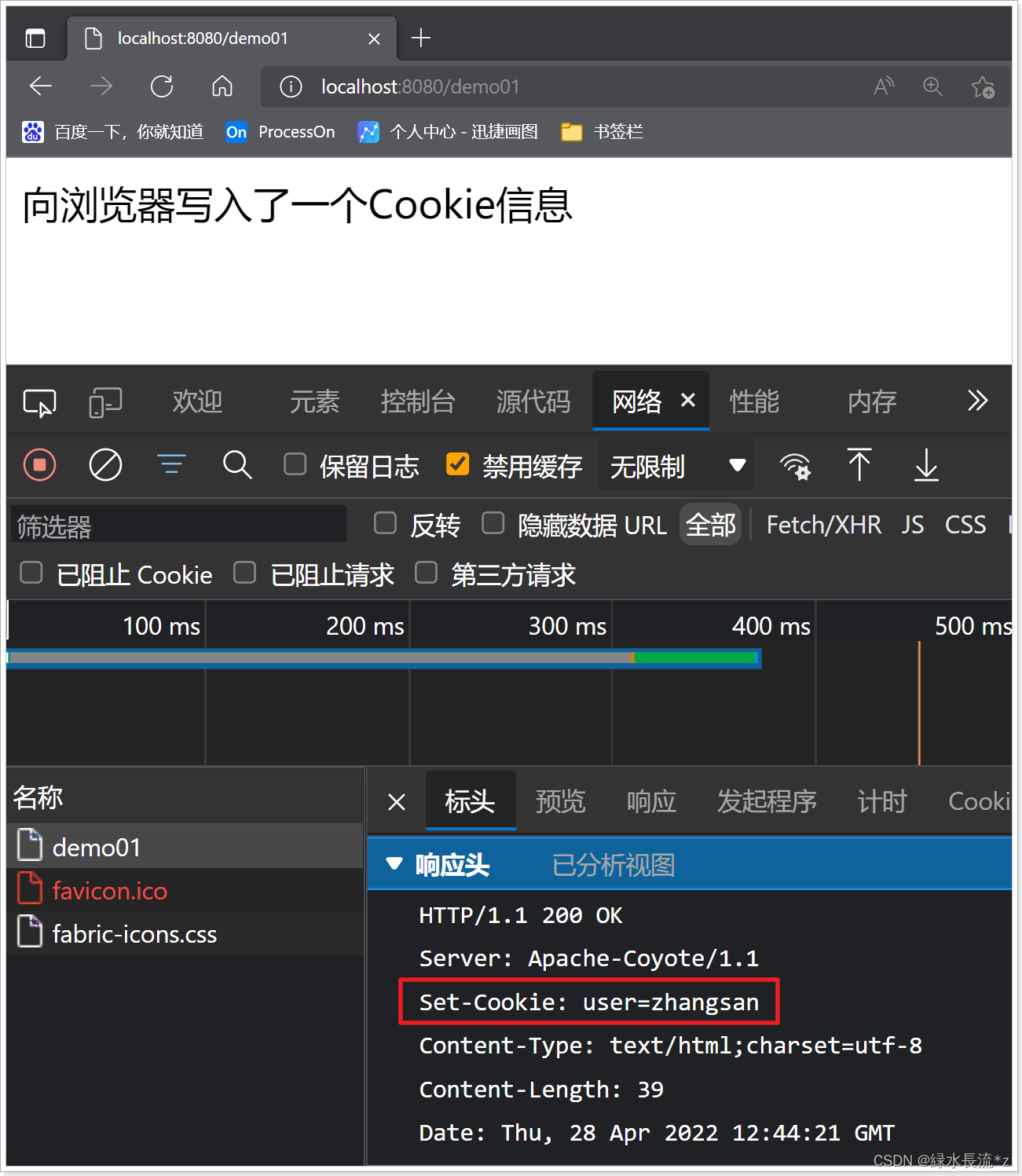Switch to the 预览 details tab
Screen dimensions: 1022x1176
coord(561,801)
